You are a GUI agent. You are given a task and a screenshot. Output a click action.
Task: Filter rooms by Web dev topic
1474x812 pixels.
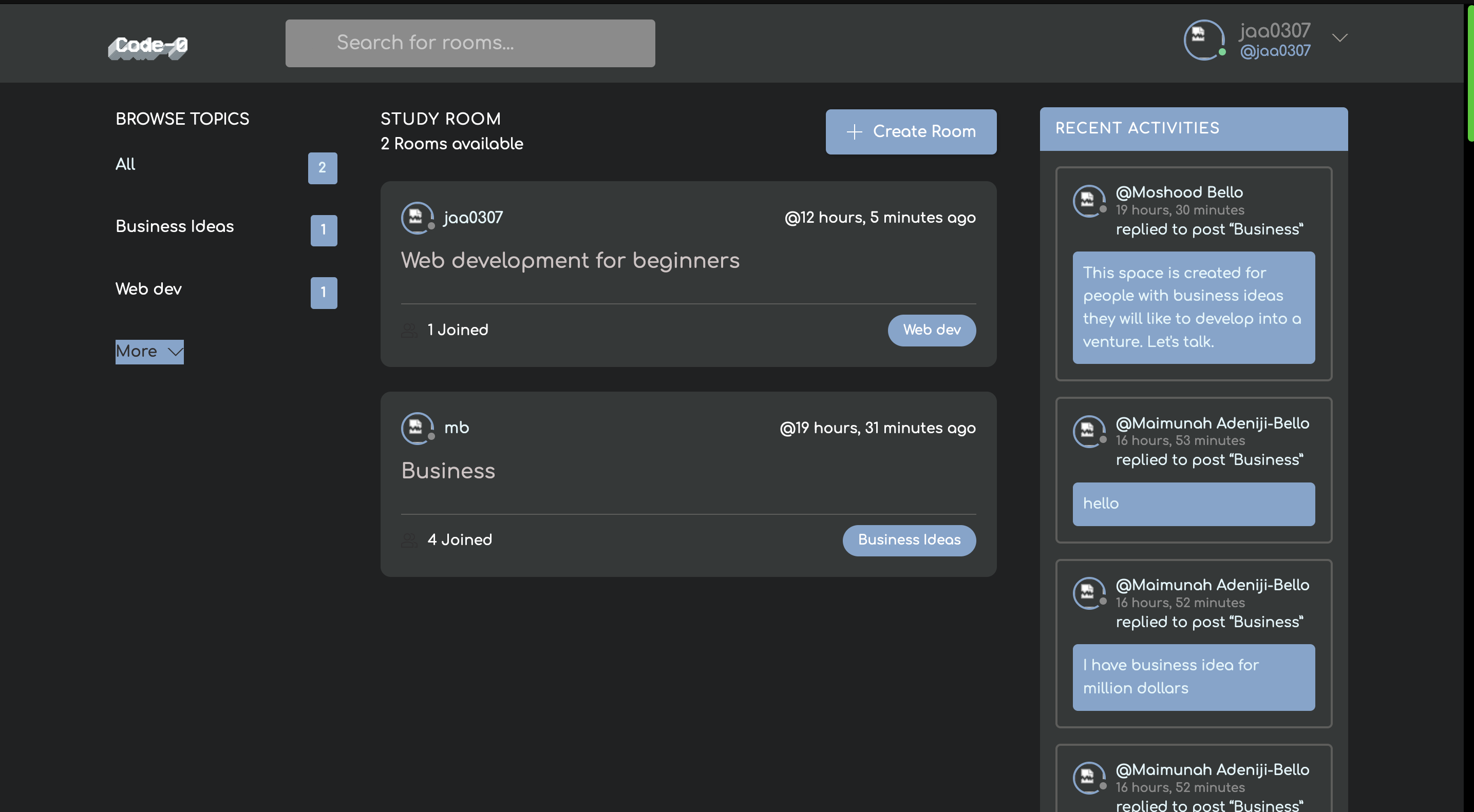pyautogui.click(x=148, y=289)
